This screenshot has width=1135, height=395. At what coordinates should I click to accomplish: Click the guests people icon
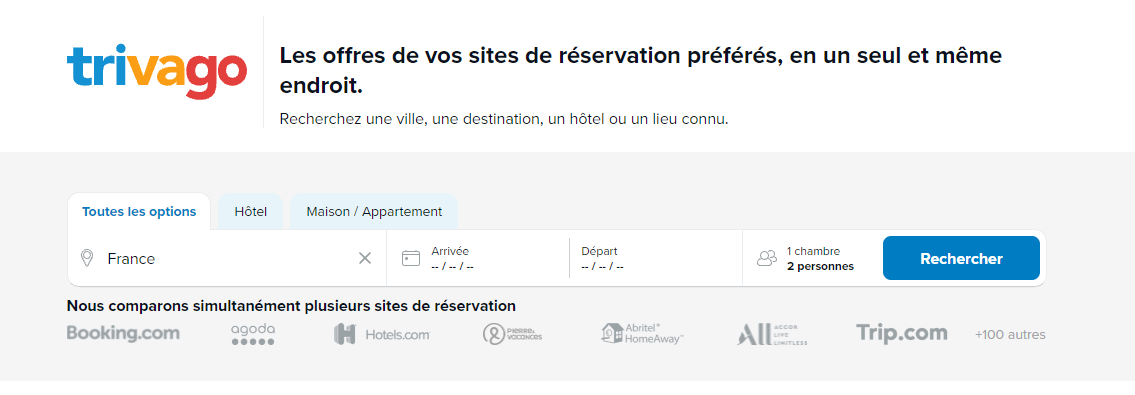click(x=767, y=258)
